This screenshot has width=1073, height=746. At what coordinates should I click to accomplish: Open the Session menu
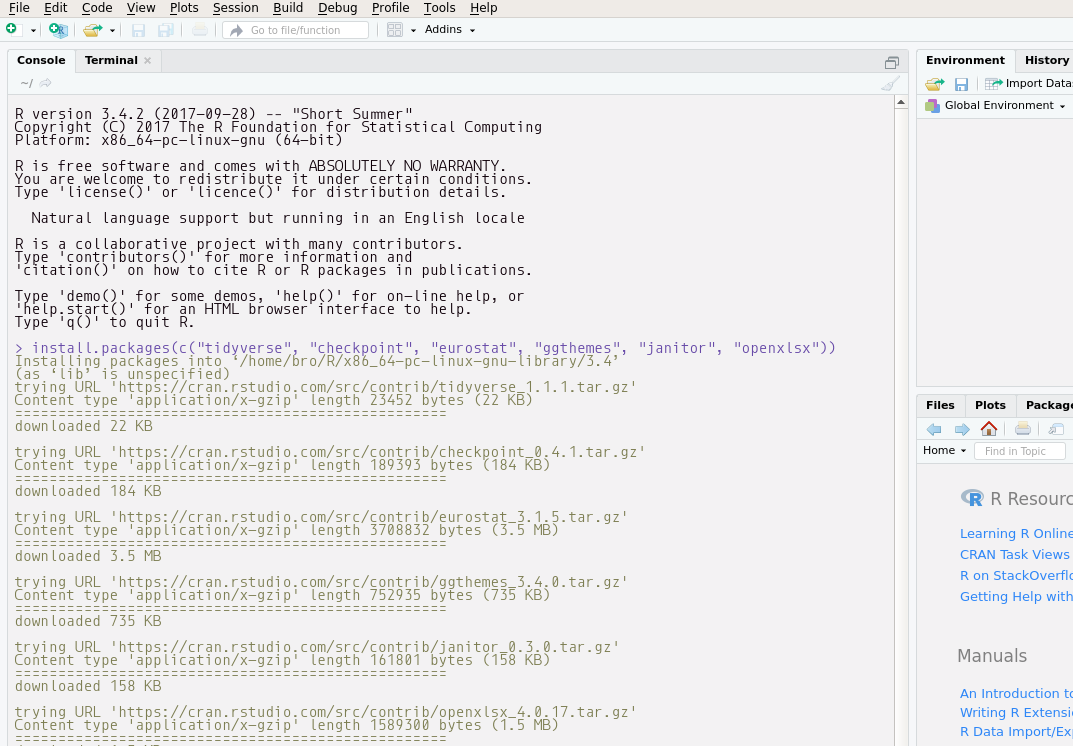pyautogui.click(x=235, y=8)
